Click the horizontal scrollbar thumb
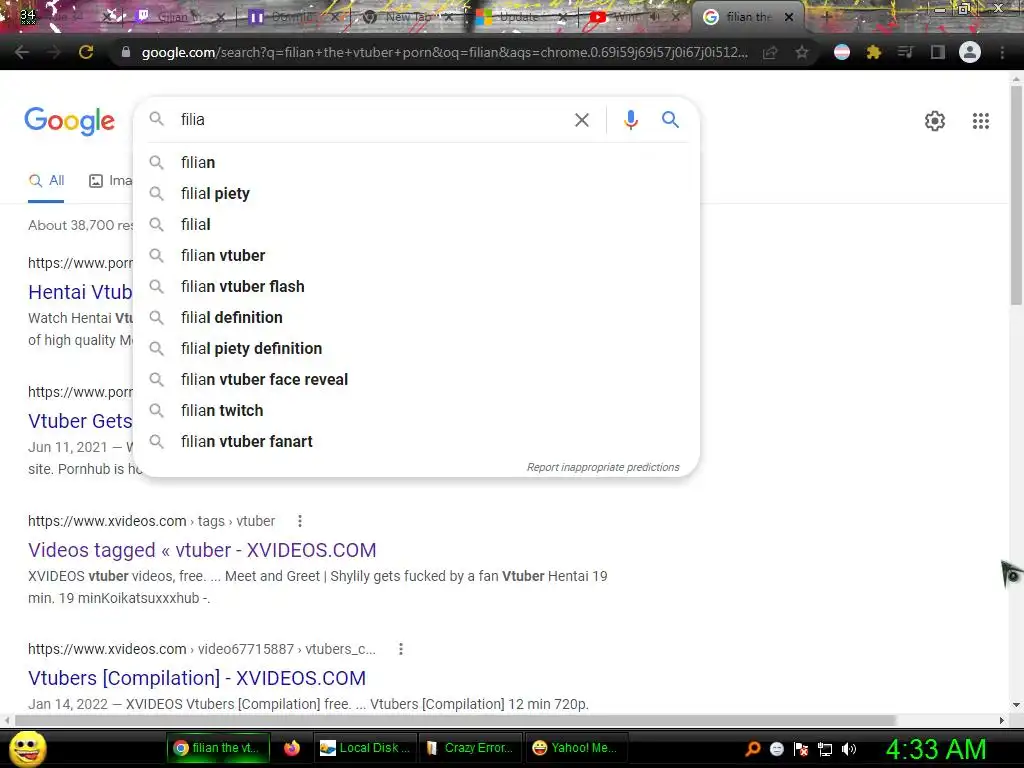This screenshot has width=1024, height=768. 455,720
